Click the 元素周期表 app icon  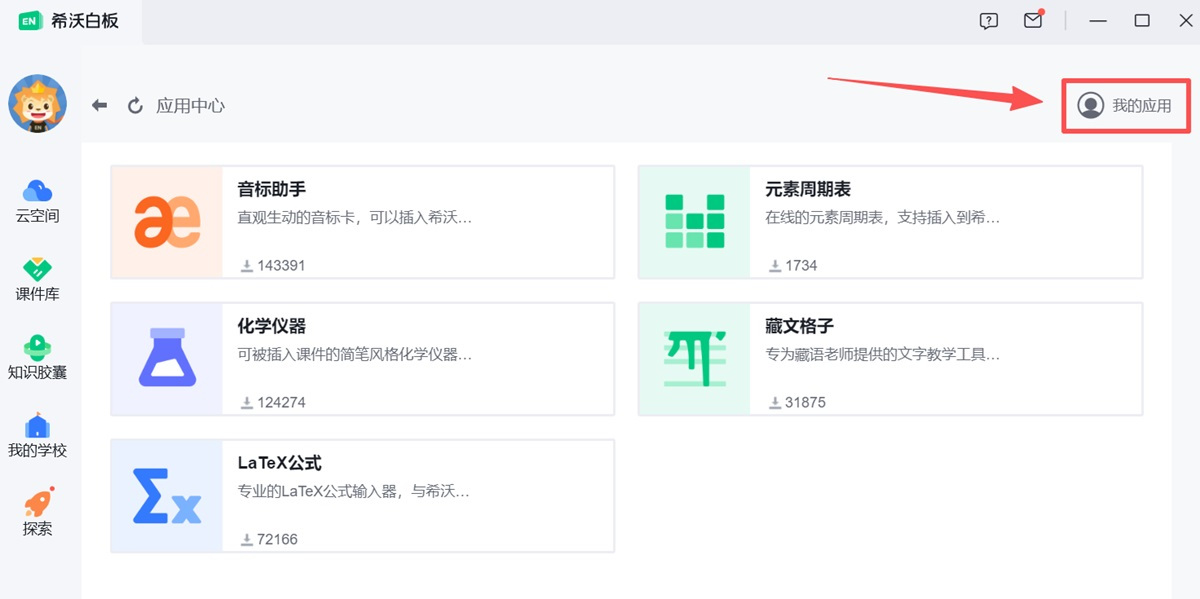(x=694, y=222)
